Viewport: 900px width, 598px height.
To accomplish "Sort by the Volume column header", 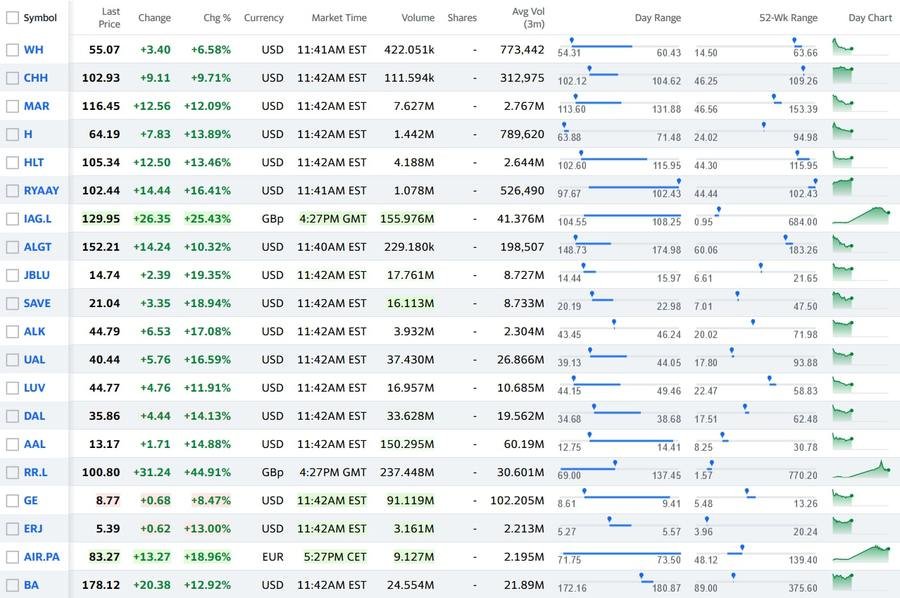I will coord(418,18).
